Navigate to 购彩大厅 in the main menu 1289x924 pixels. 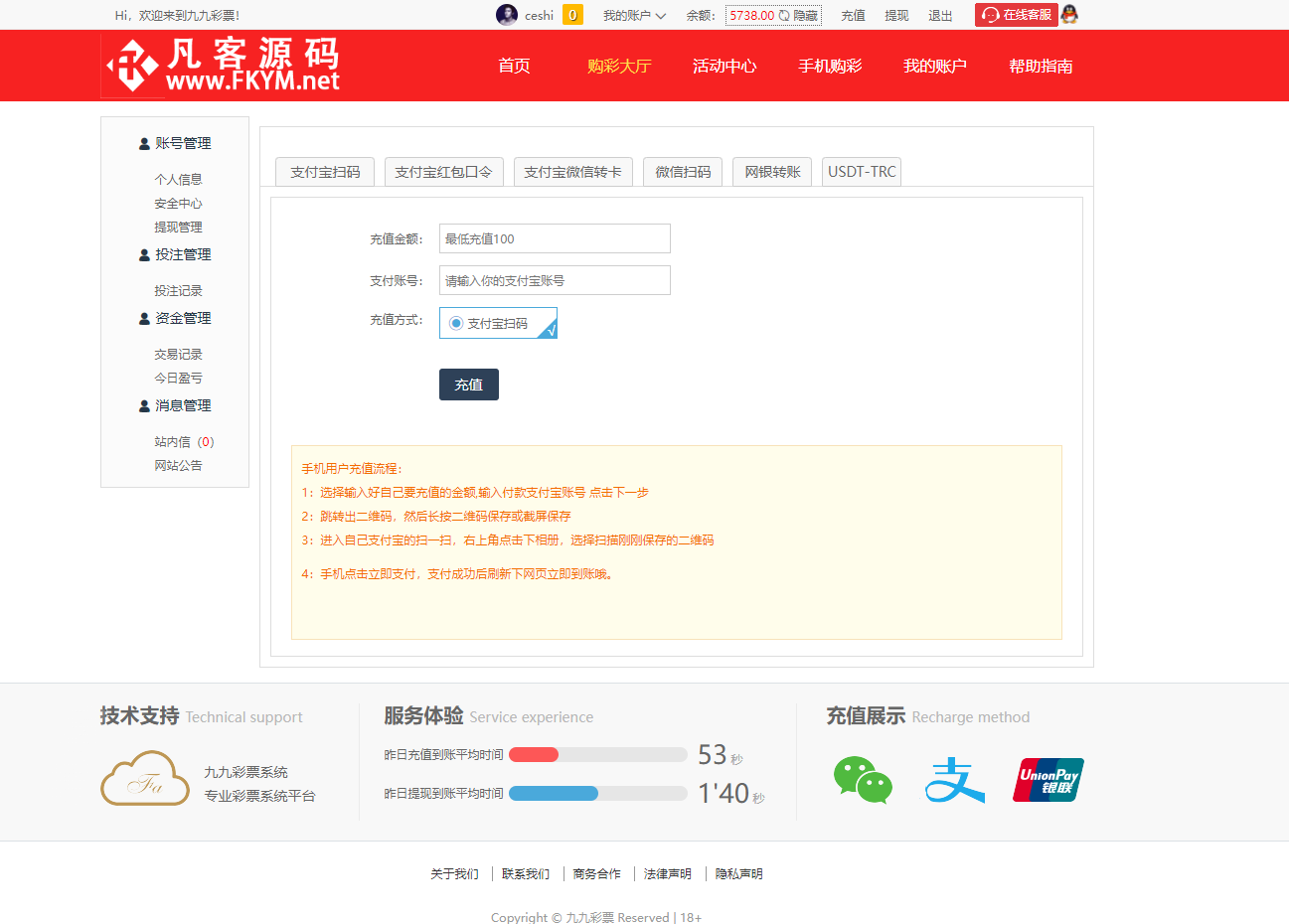point(620,66)
